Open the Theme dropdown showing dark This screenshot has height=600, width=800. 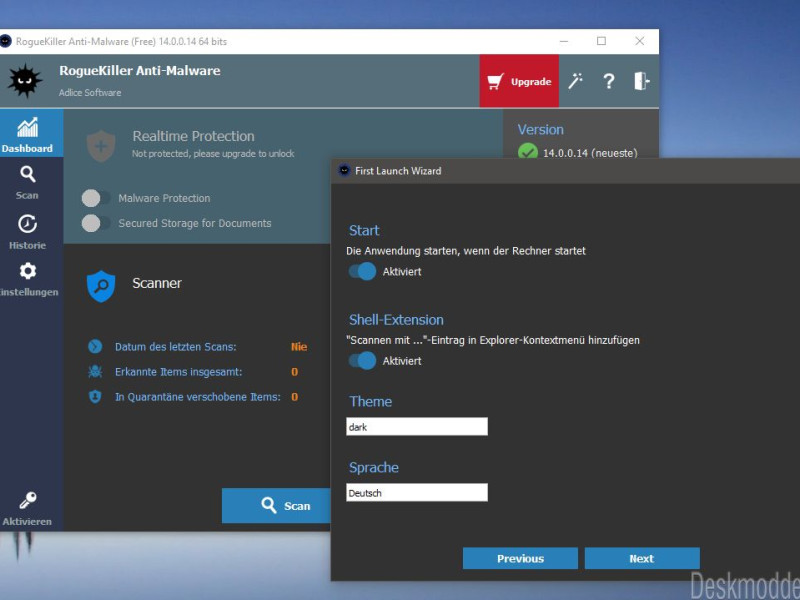417,427
